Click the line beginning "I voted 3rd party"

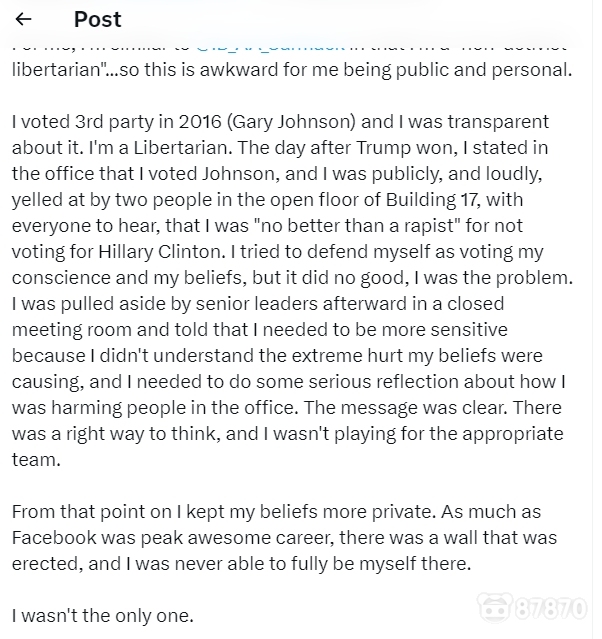coord(280,122)
